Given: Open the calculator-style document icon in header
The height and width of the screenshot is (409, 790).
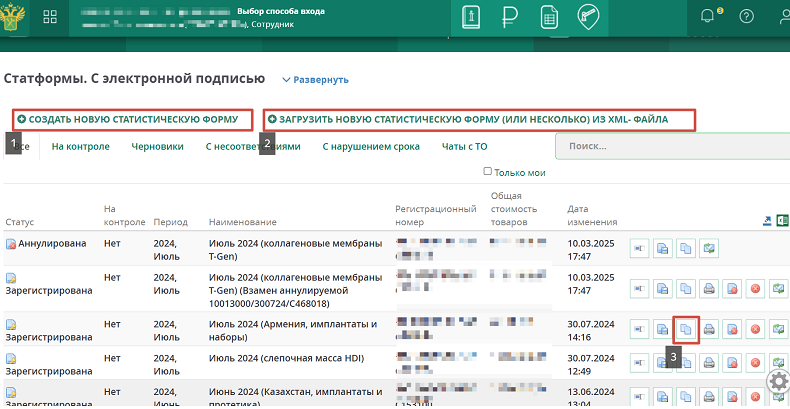Looking at the screenshot, I should [549, 18].
